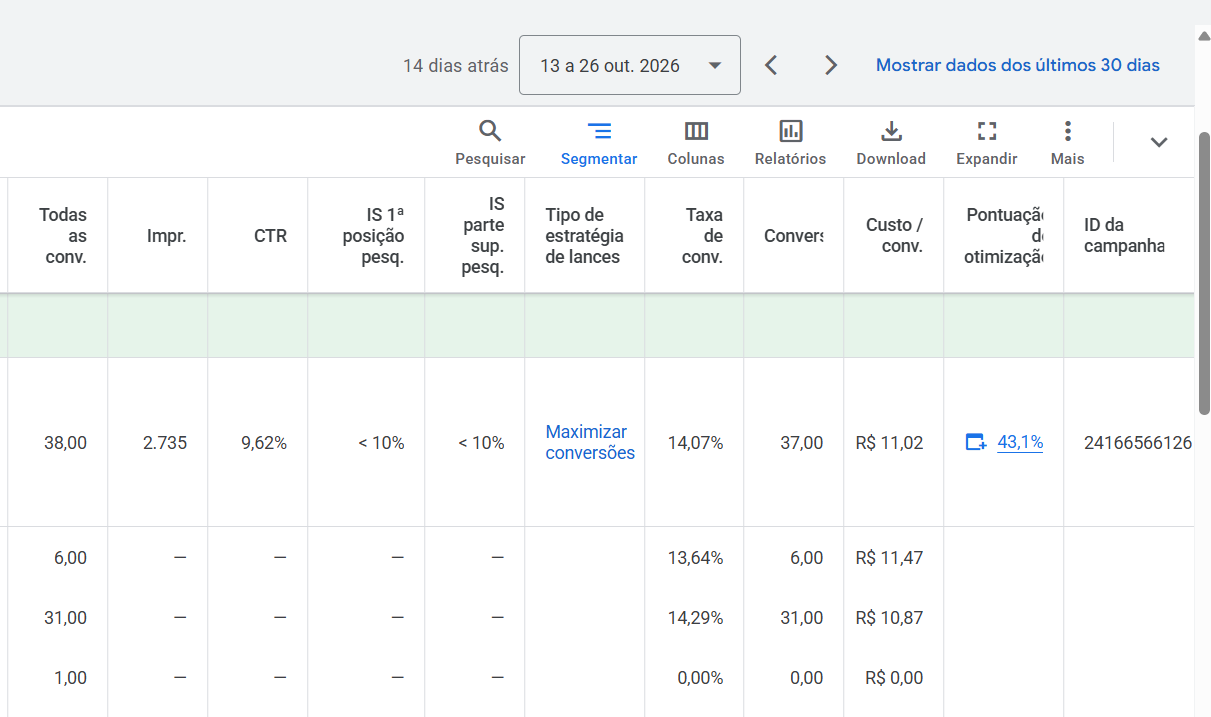
Task: Open the Segmentar menu
Action: click(x=599, y=143)
